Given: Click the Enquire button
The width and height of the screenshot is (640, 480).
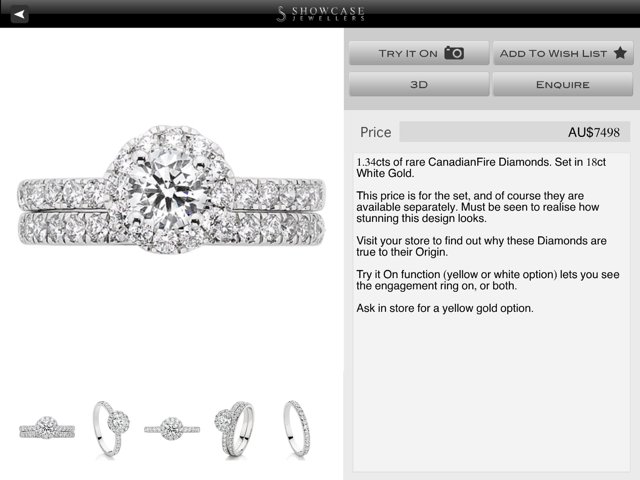Looking at the screenshot, I should [x=563, y=84].
